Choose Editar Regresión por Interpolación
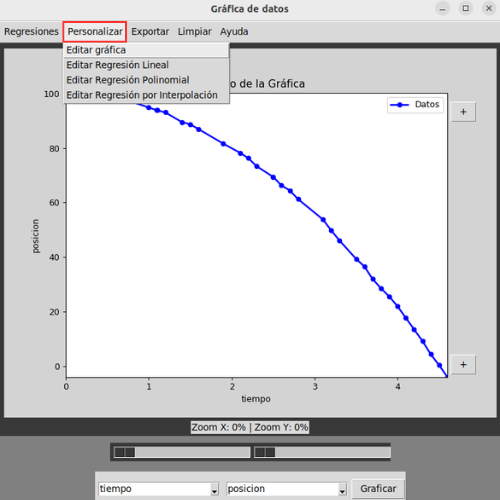This screenshot has width=500, height=500. [x=146, y=95]
